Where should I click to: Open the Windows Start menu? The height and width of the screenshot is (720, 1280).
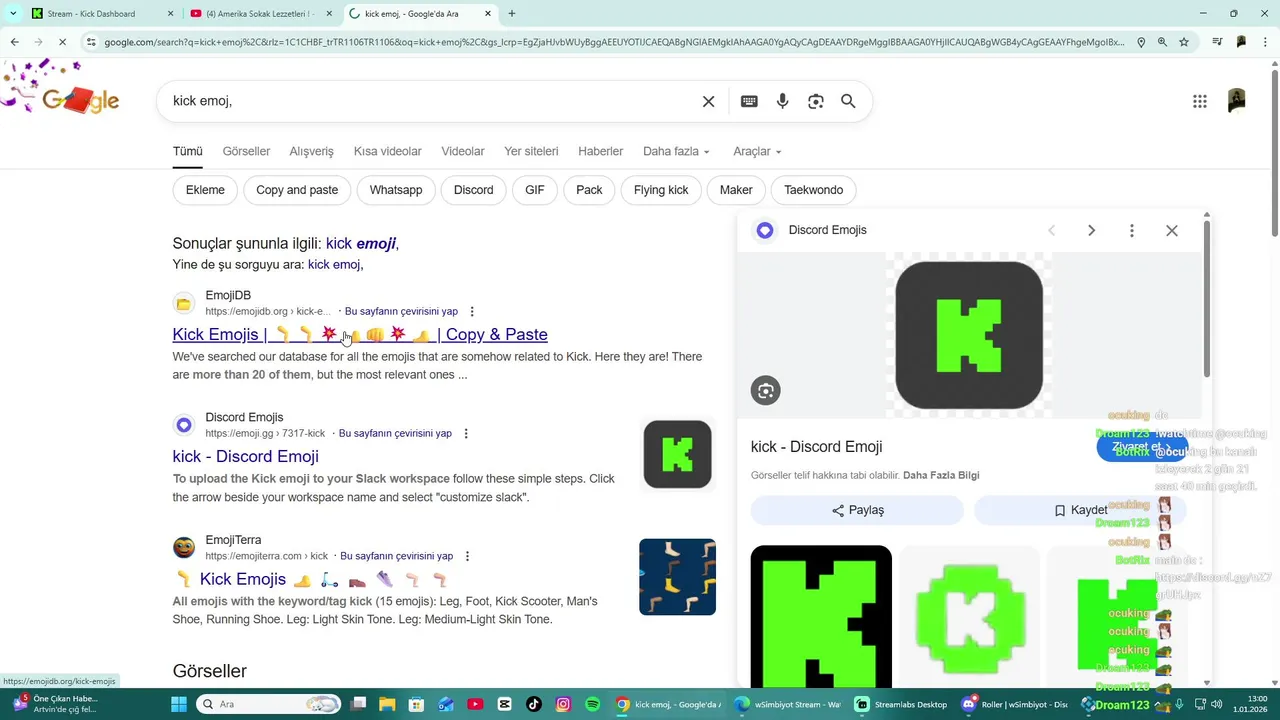coord(178,704)
